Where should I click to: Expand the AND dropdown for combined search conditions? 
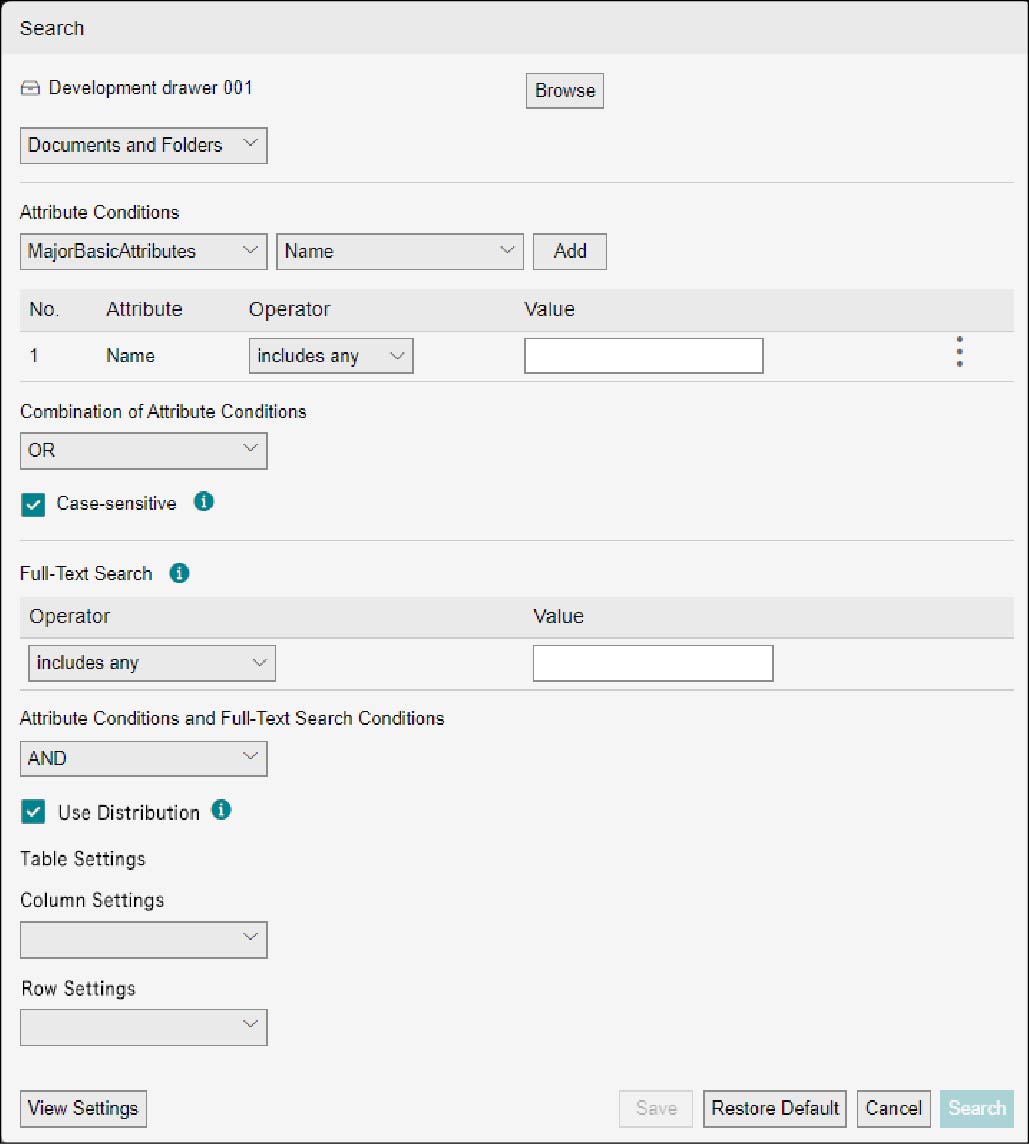pyautogui.click(x=143, y=758)
